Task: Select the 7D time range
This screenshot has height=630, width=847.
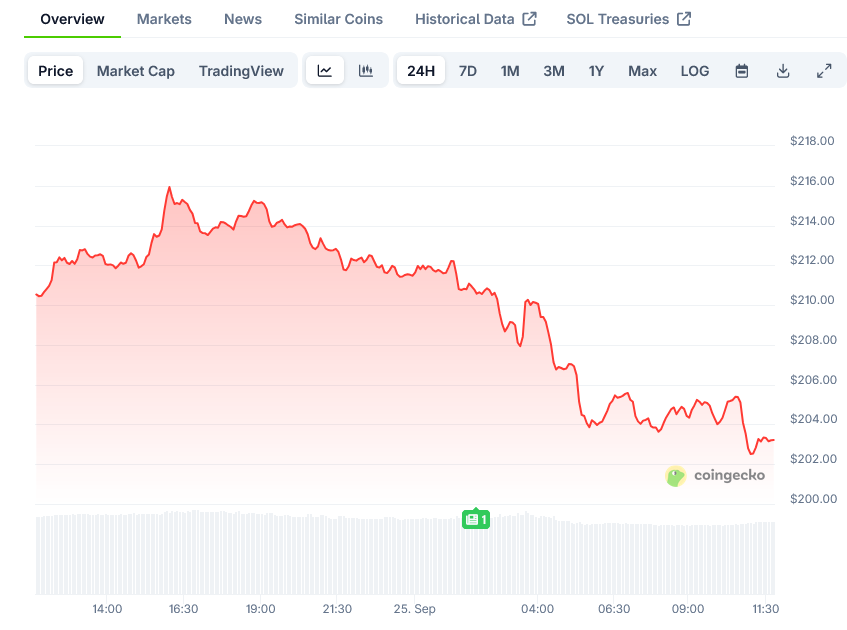Action: (x=468, y=71)
